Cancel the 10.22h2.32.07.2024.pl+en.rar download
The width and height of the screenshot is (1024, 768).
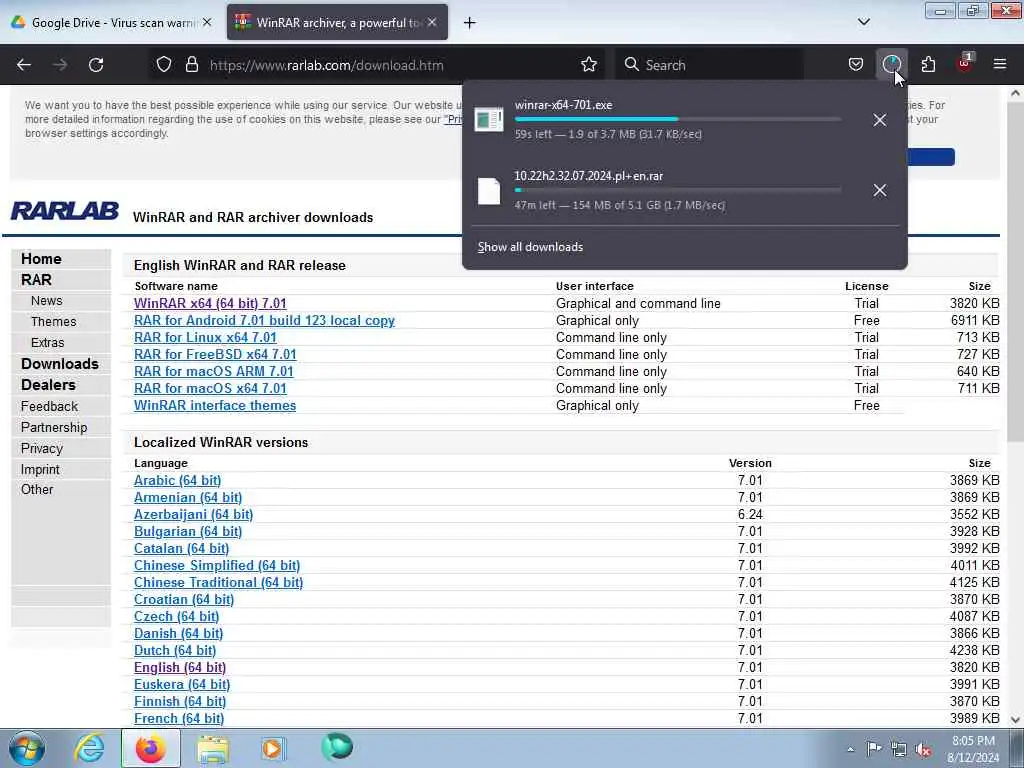880,190
